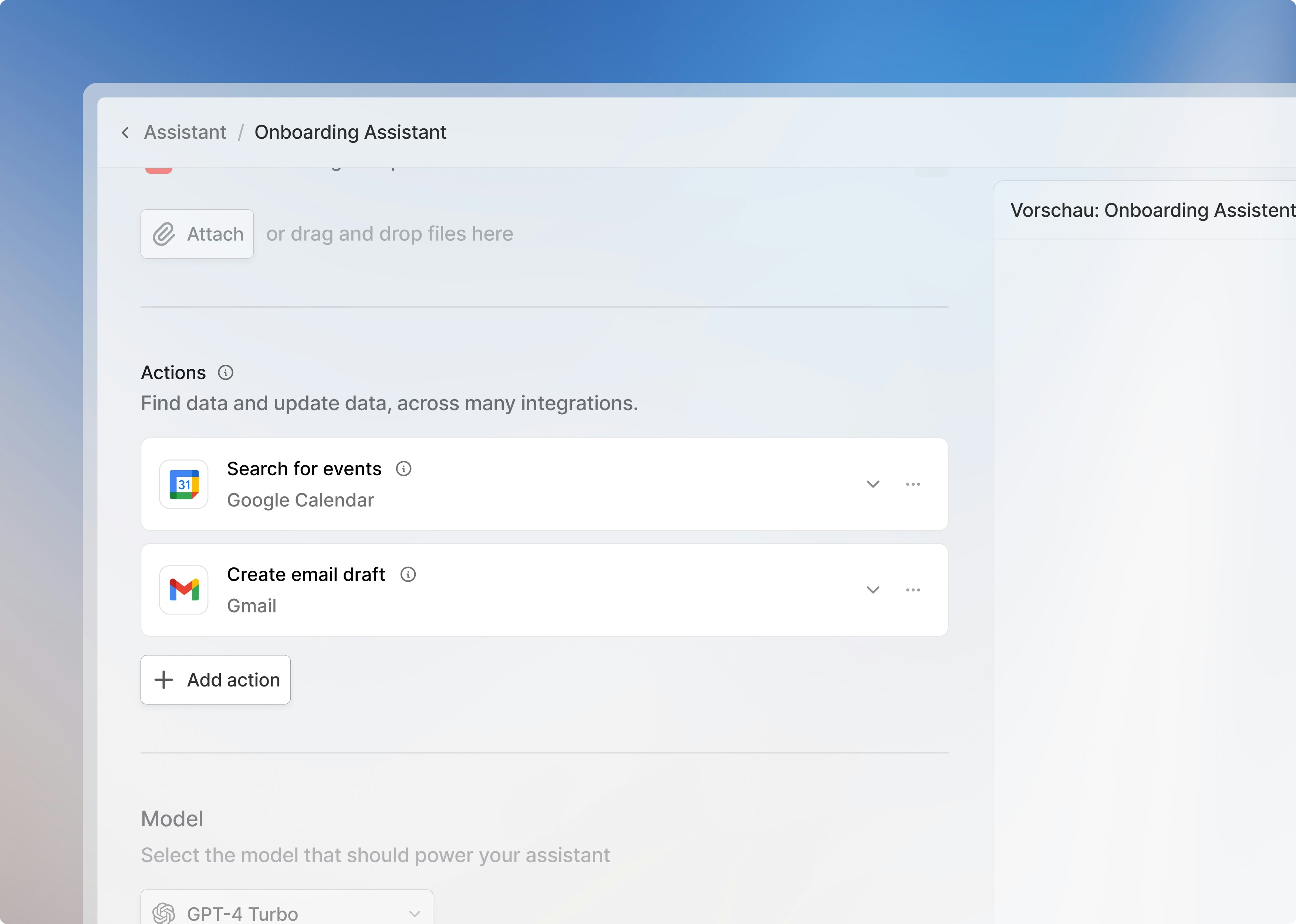Screen dimensions: 1296x924
Task: Click the Onboarding Assistant breadcrumb title
Action: pos(350,132)
